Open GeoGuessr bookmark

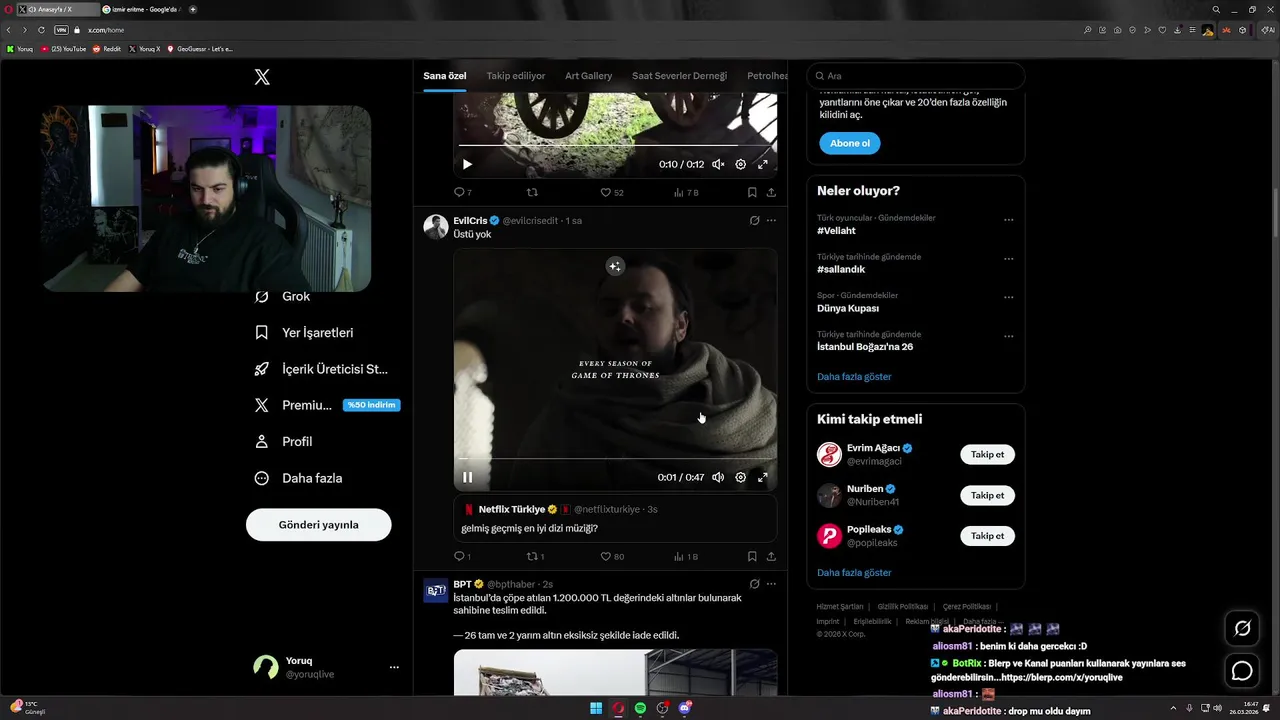click(x=200, y=48)
